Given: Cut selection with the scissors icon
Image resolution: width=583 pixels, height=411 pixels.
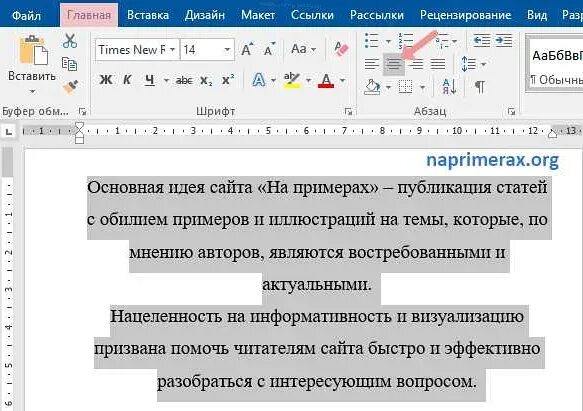Looking at the screenshot, I should [70, 41].
